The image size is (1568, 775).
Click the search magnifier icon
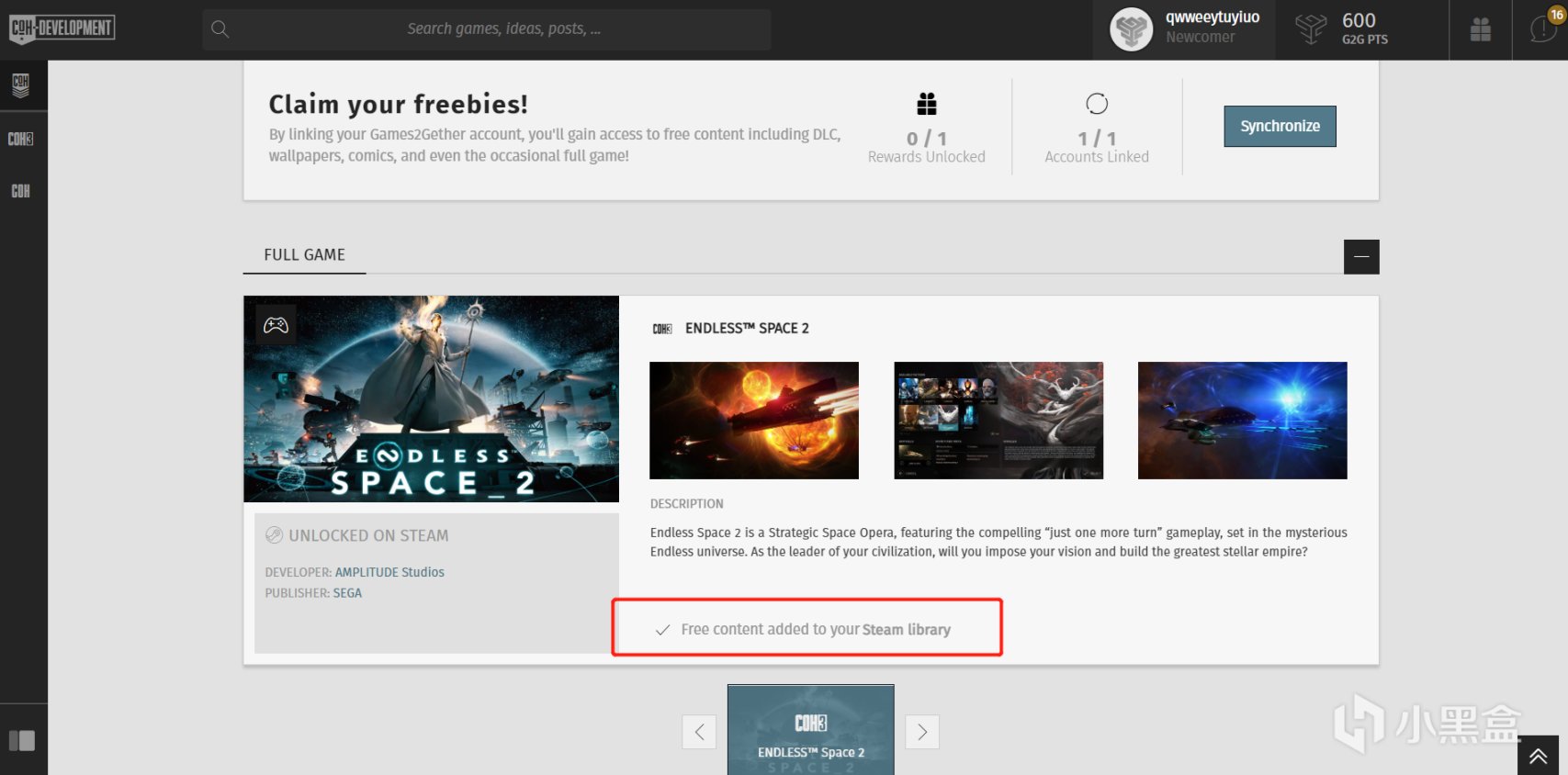[220, 29]
